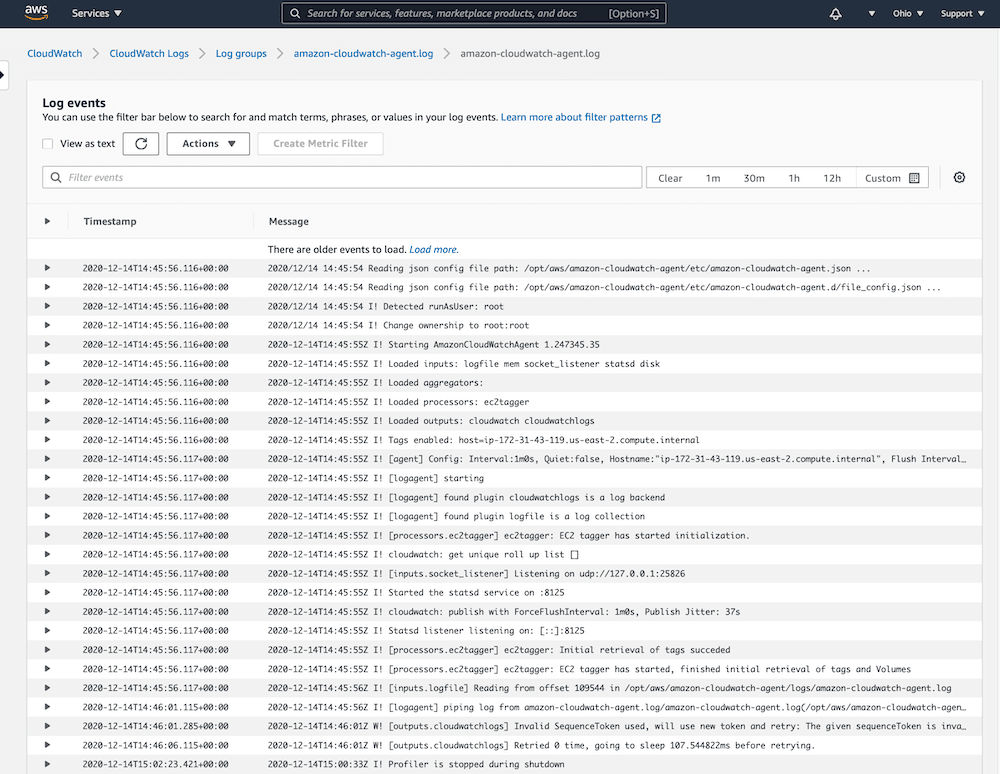Select the 30m time range filter
This screenshot has height=774, width=1000.
(753, 178)
